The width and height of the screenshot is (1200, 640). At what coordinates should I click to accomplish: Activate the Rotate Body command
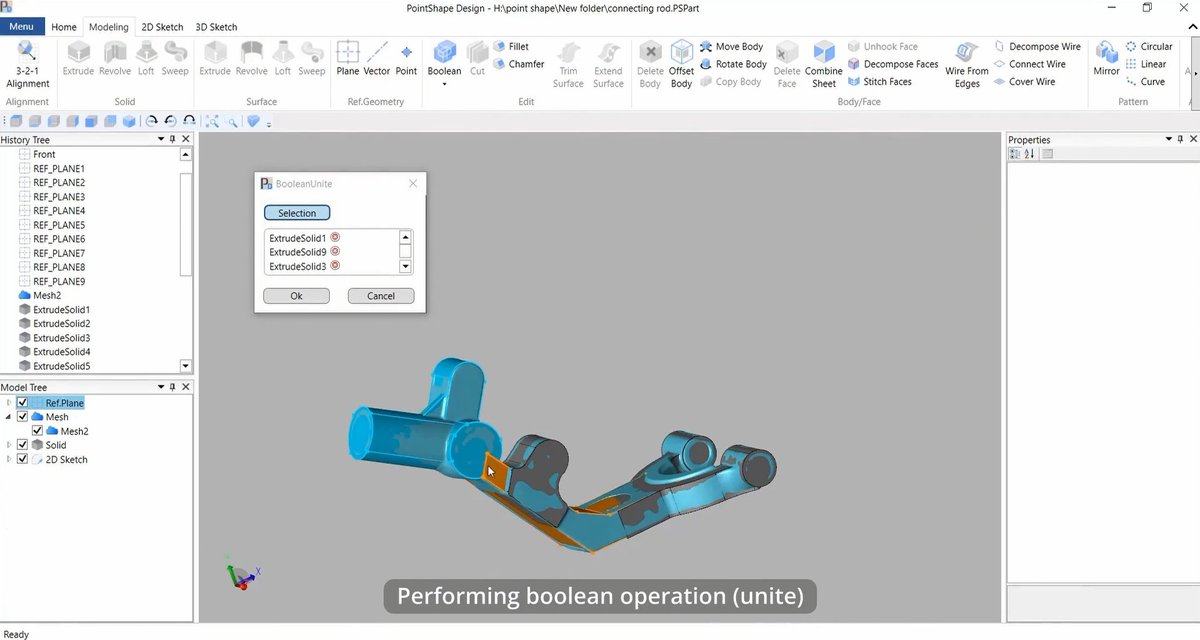733,64
